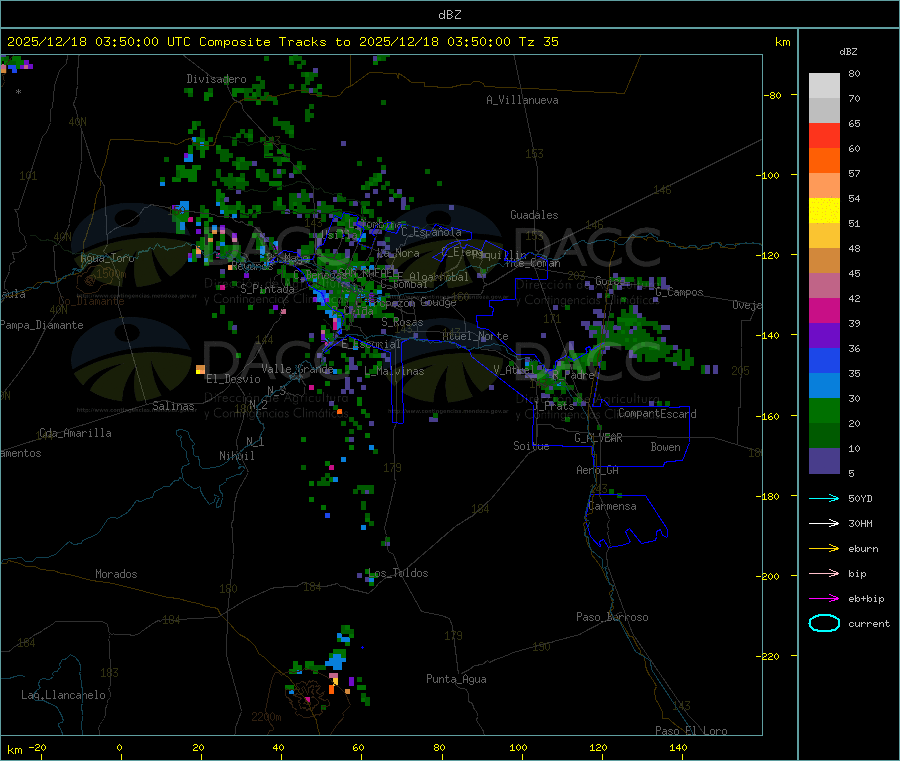This screenshot has width=900, height=761.
Task: Select the magenta 39 dBZ color swatch
Action: (824, 310)
